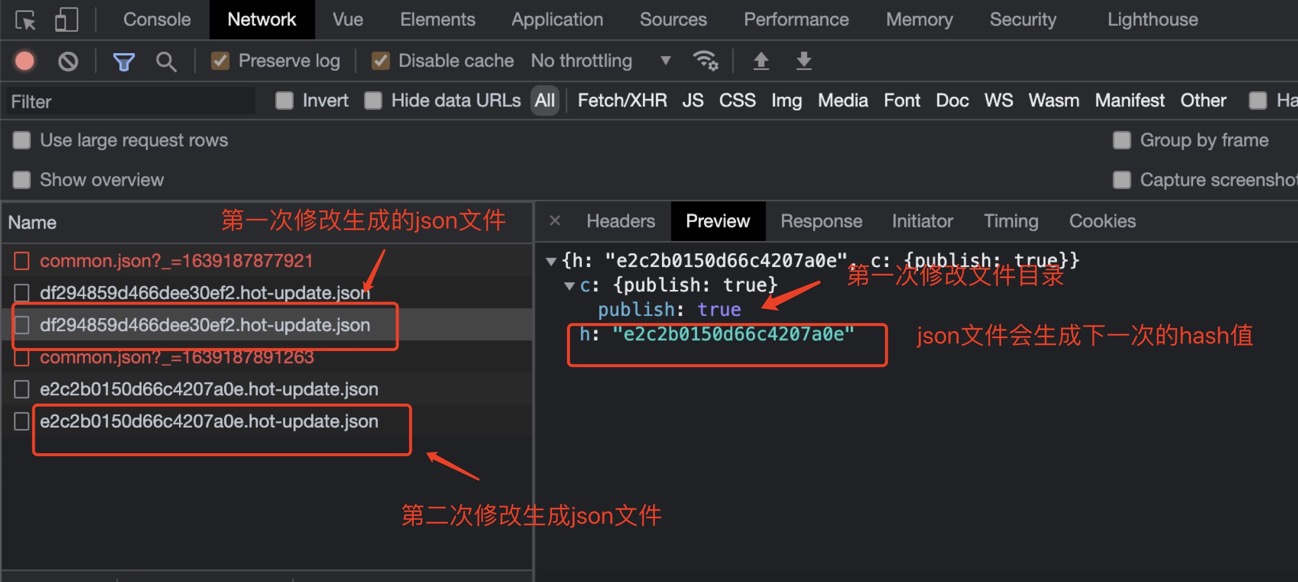This screenshot has width=1298, height=582.
Task: Close the request details panel
Action: [555, 221]
